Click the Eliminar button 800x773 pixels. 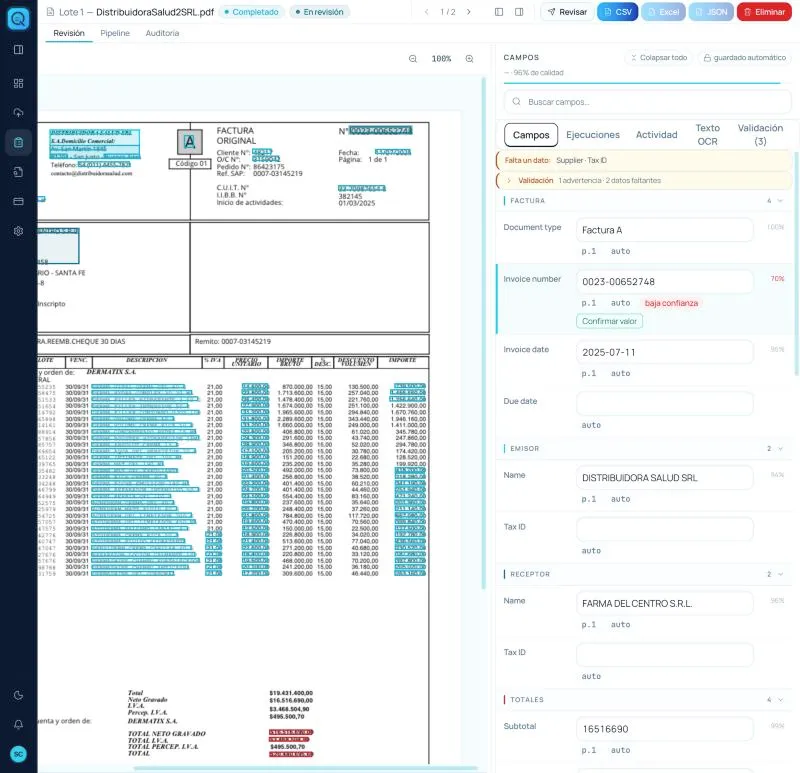point(764,12)
